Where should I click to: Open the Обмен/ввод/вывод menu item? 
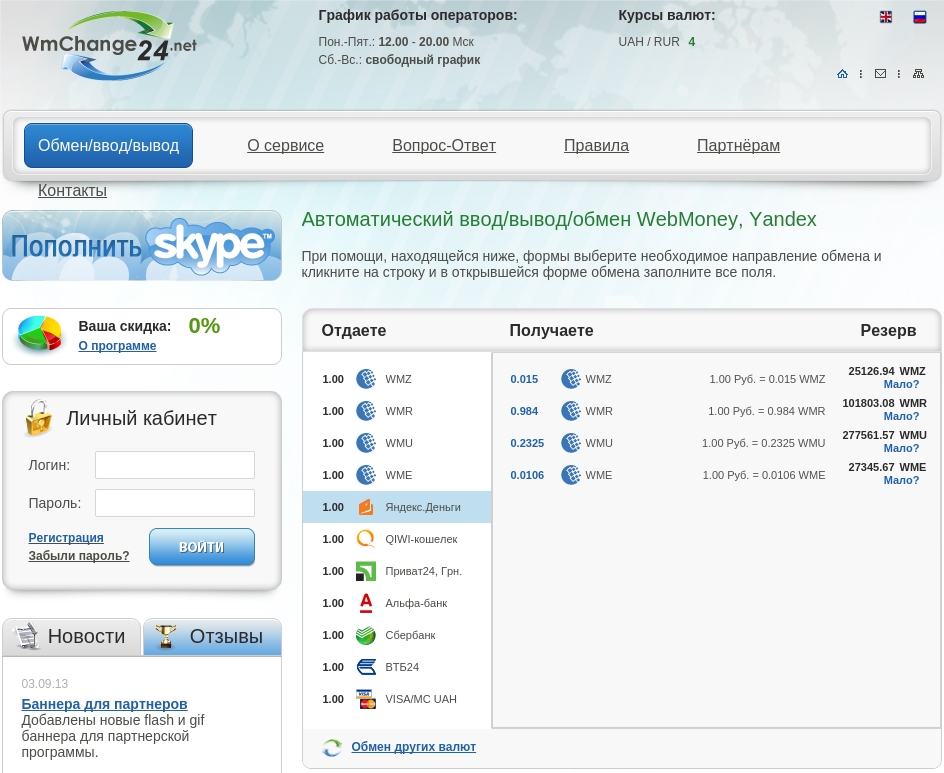(108, 145)
